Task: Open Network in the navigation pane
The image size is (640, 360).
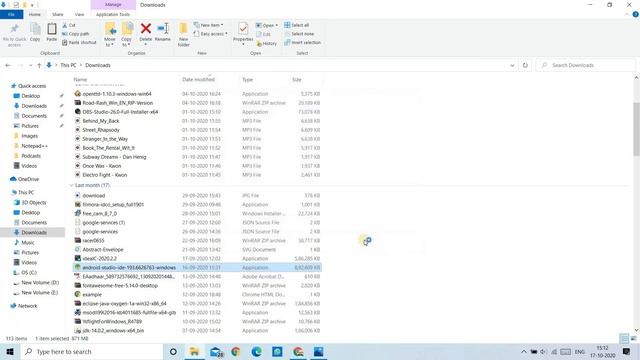Action: pyautogui.click(x=27, y=306)
